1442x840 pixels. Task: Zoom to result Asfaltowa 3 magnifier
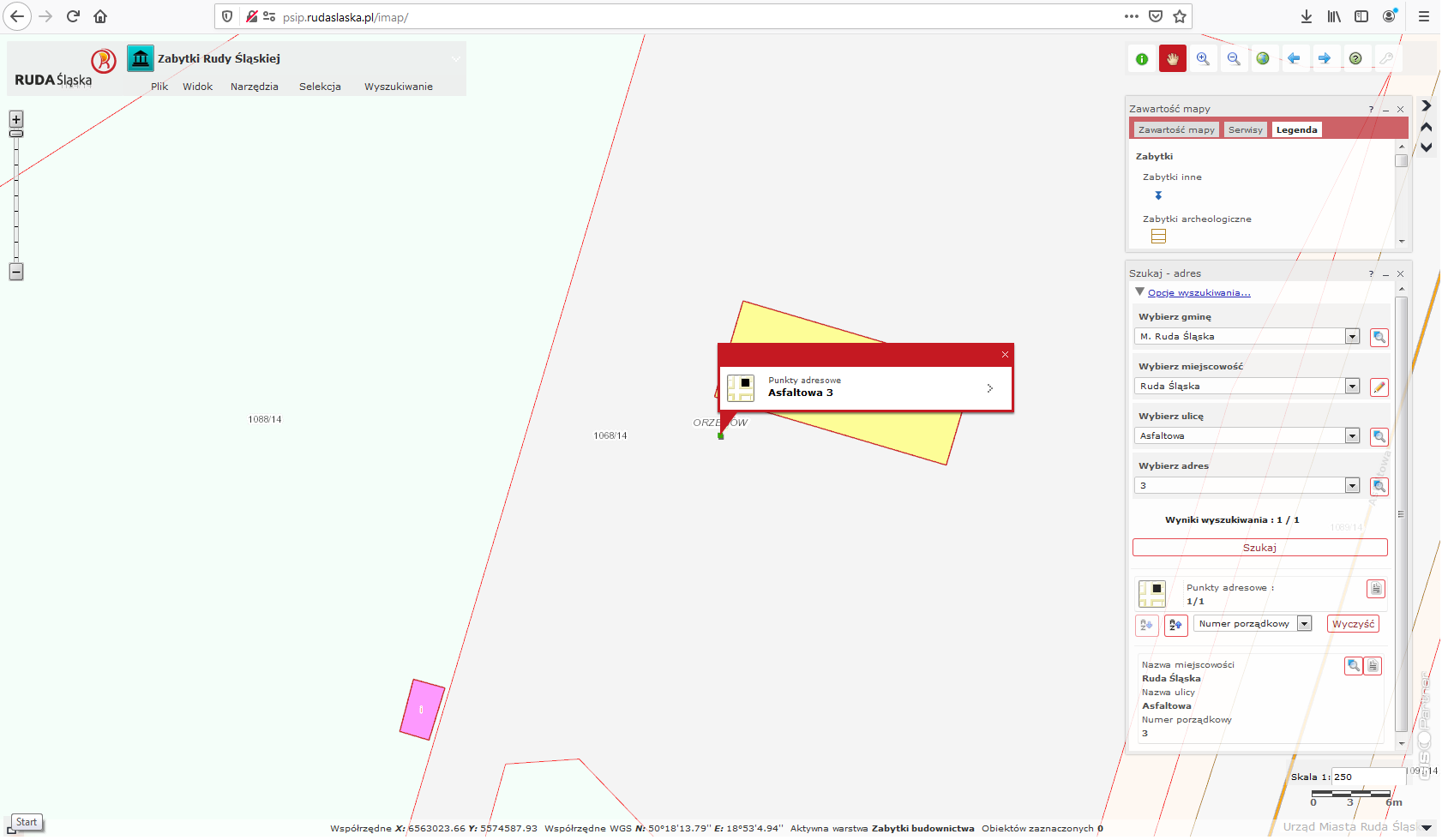(1354, 665)
